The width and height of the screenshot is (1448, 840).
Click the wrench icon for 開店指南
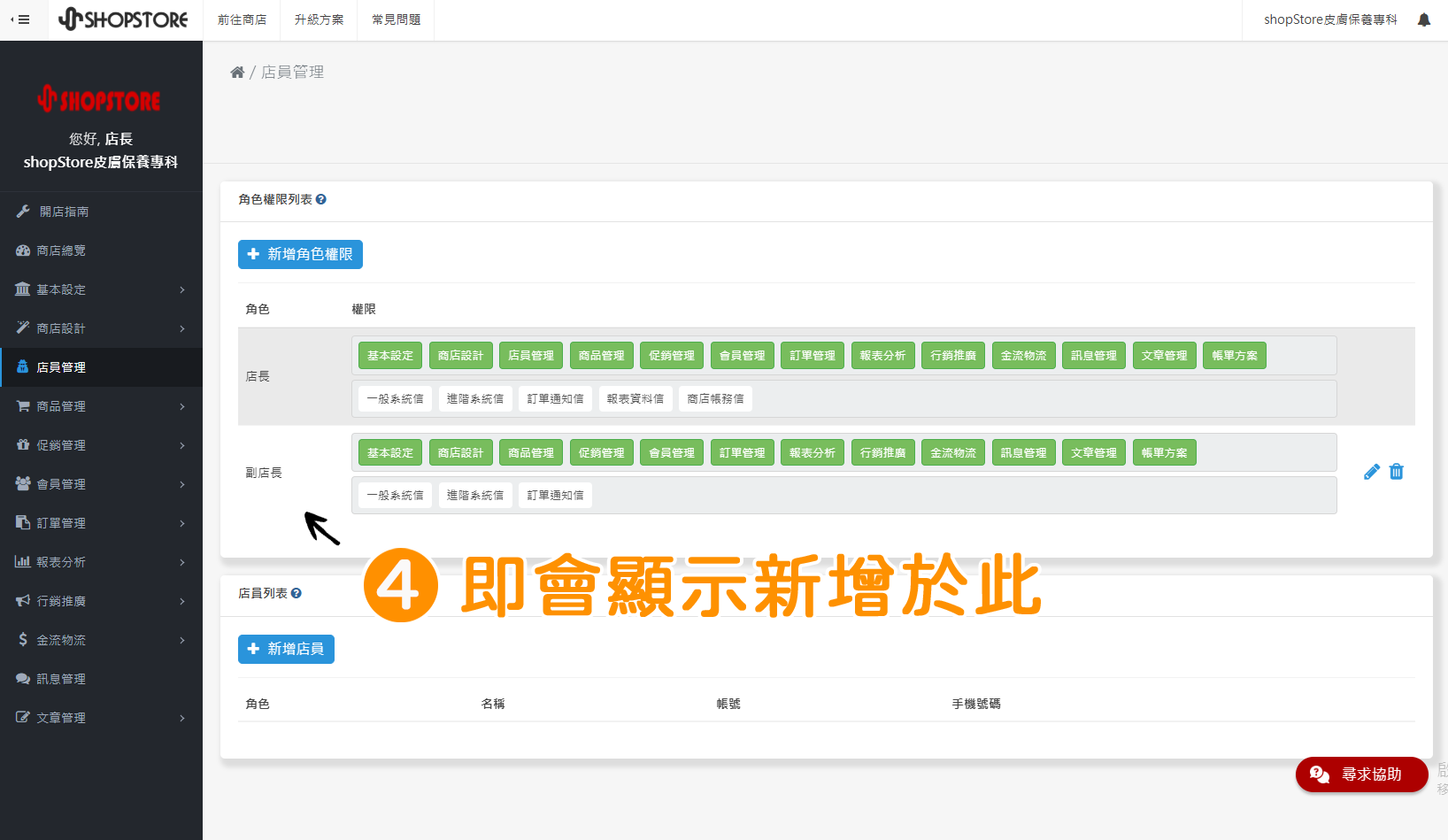tap(23, 212)
